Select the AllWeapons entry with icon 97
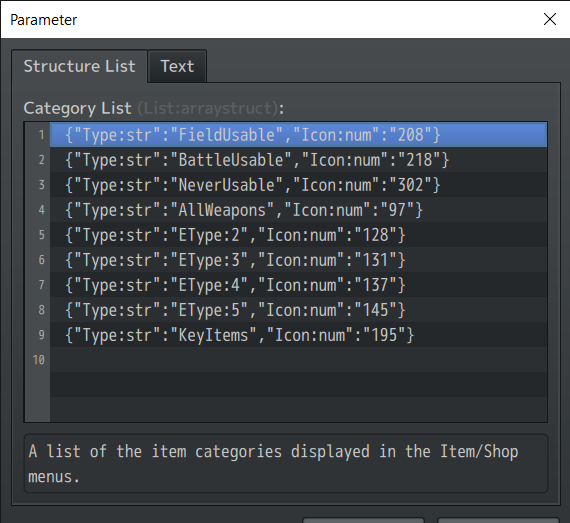Screen dimensions: 570x523 tap(298, 210)
